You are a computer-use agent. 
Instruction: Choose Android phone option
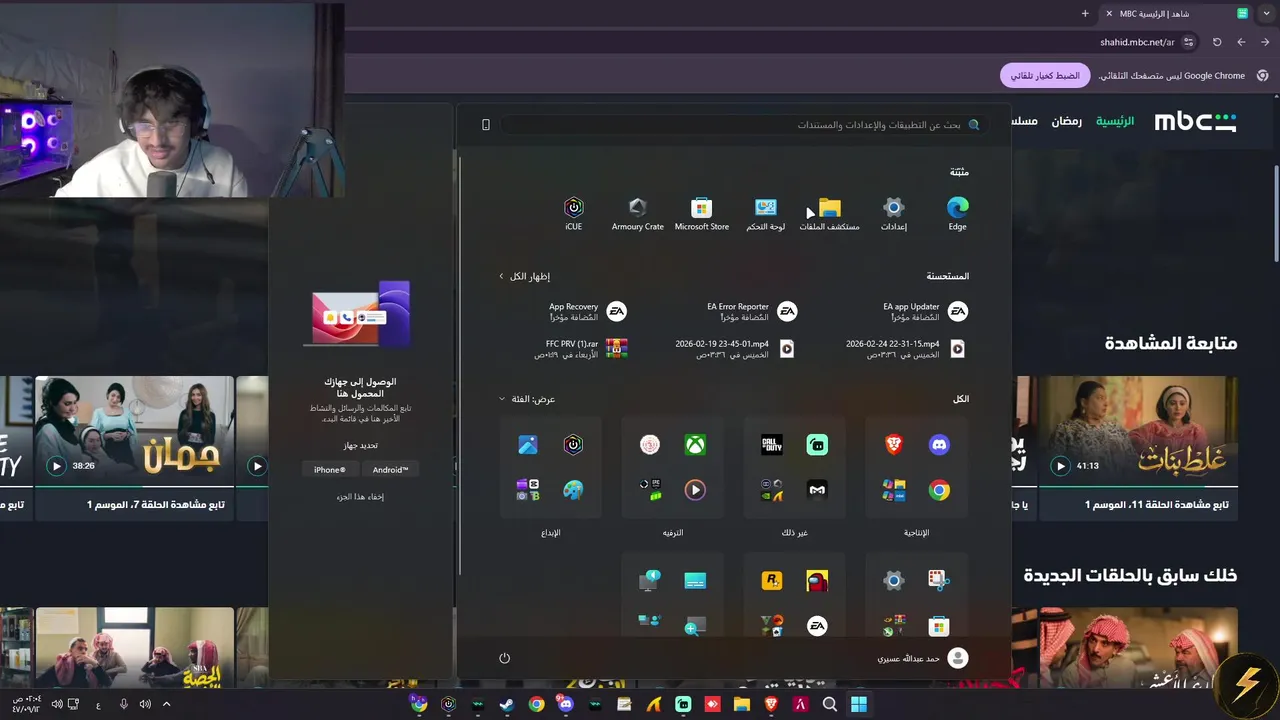pos(390,470)
